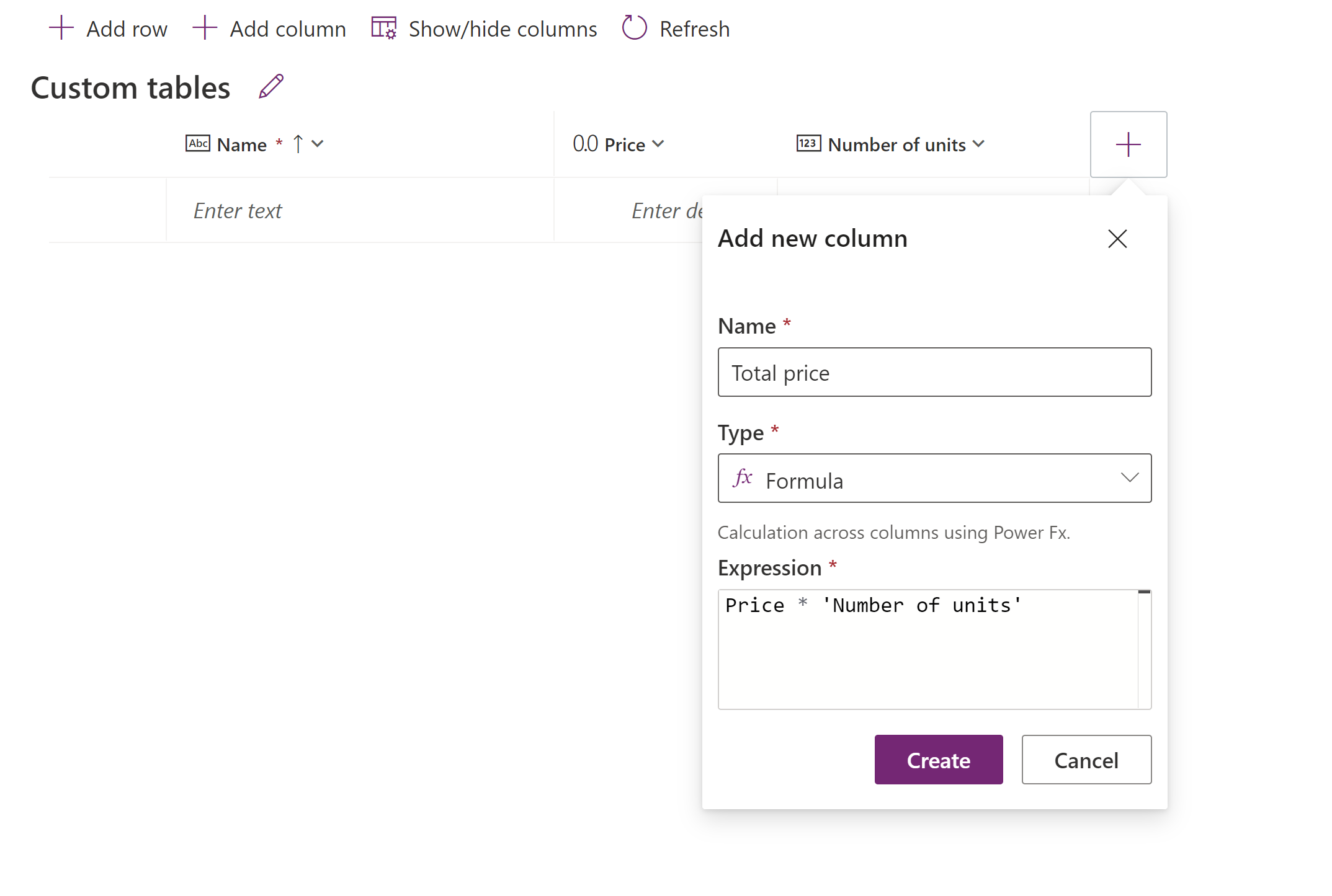Click the Create button to save column

click(x=939, y=760)
